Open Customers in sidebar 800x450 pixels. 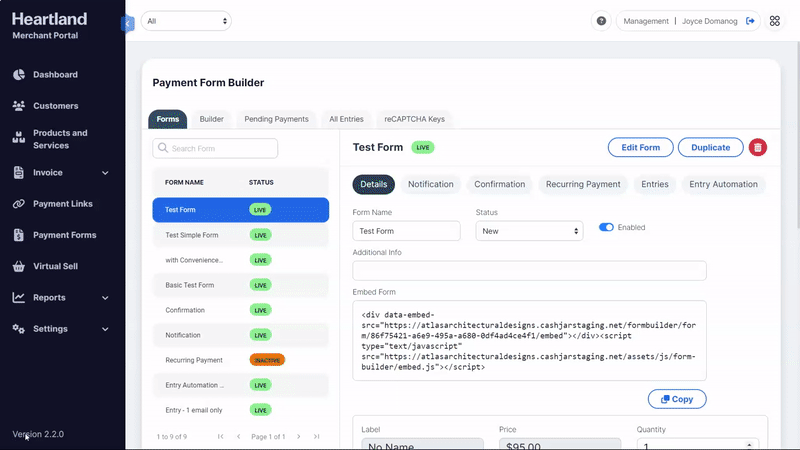coord(55,105)
